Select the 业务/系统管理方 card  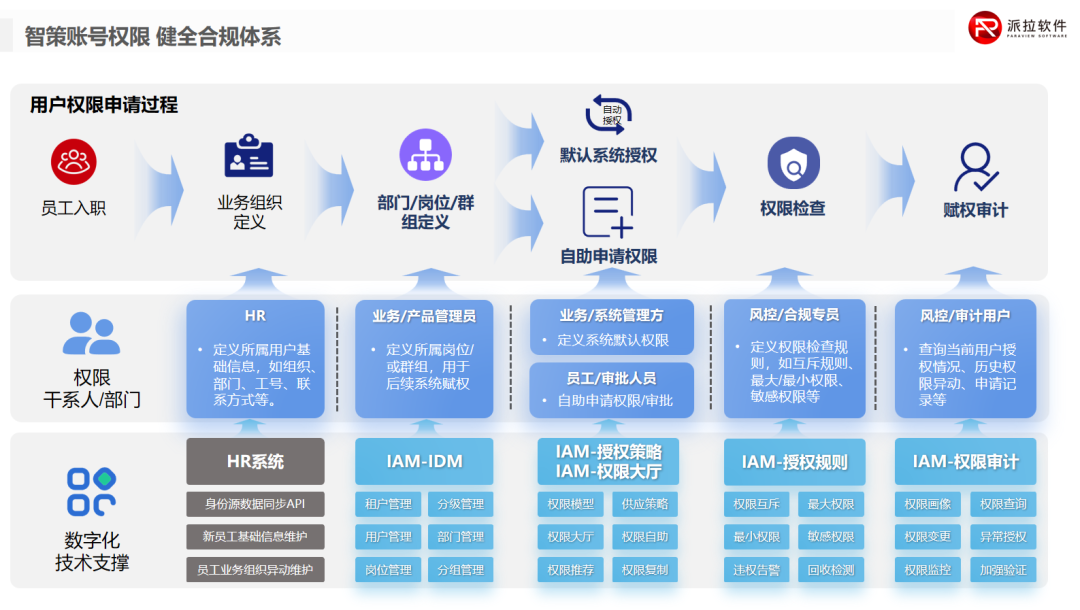(612, 326)
